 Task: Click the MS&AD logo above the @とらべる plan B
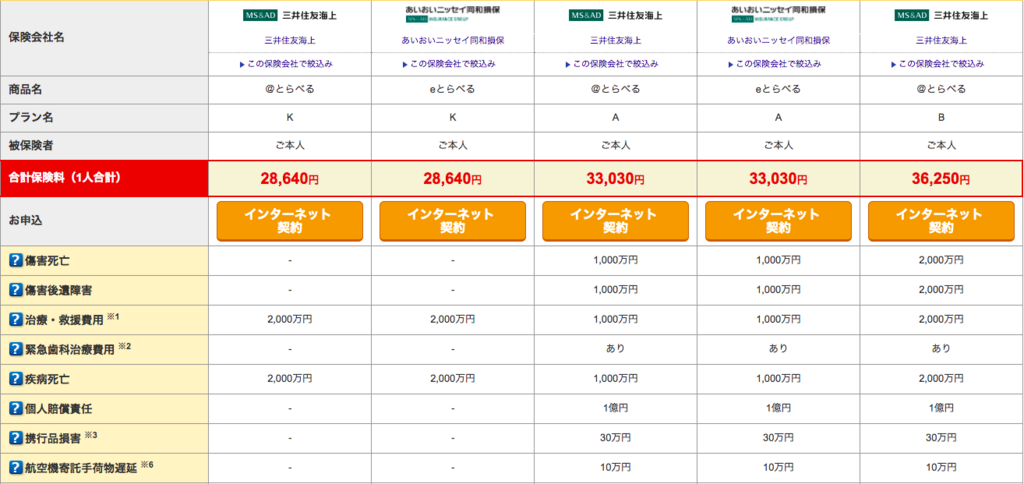pos(942,16)
